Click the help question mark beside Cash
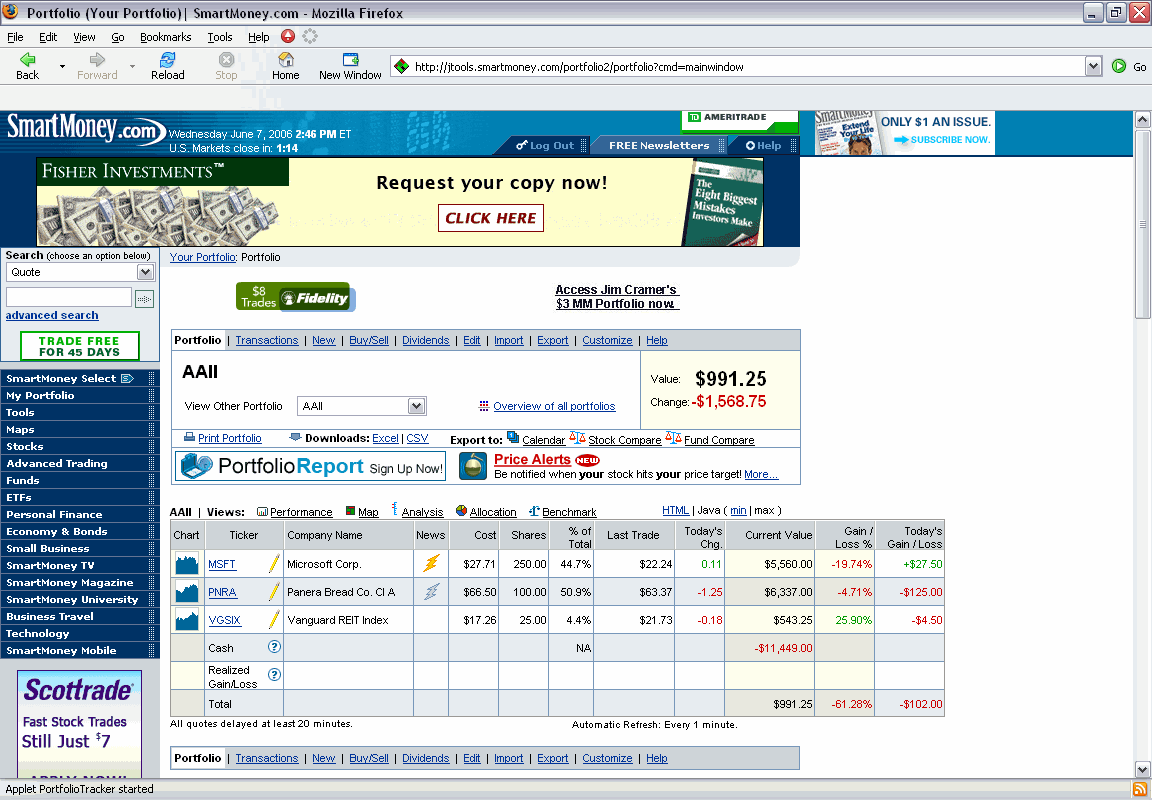The image size is (1152, 800). [x=274, y=647]
